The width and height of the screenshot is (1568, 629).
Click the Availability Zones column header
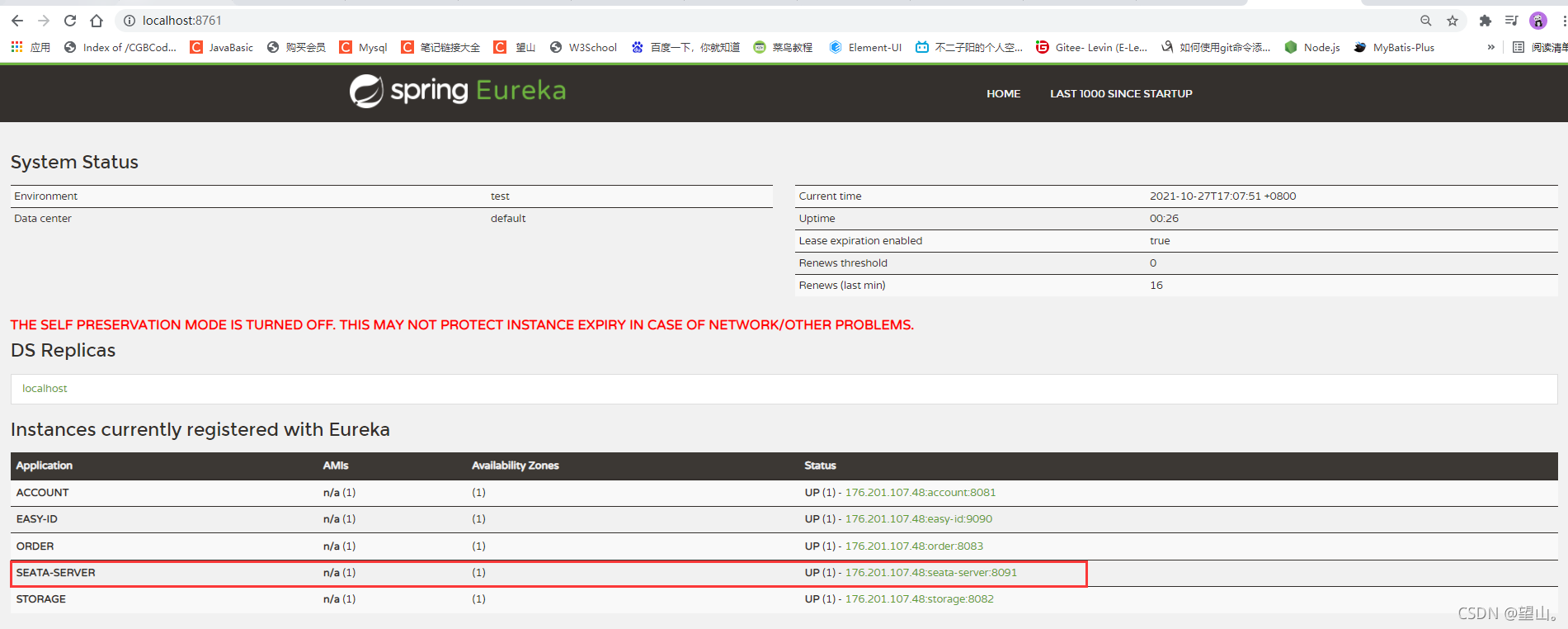tap(516, 466)
